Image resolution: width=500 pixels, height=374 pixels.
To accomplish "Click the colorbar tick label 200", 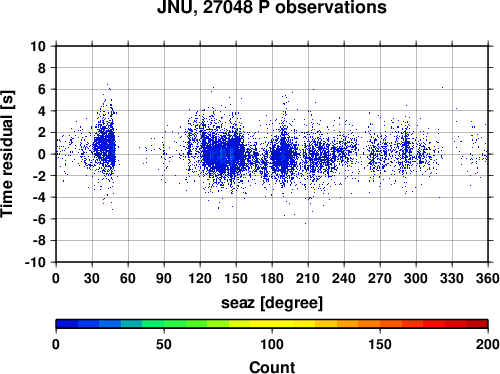I will [488, 344].
